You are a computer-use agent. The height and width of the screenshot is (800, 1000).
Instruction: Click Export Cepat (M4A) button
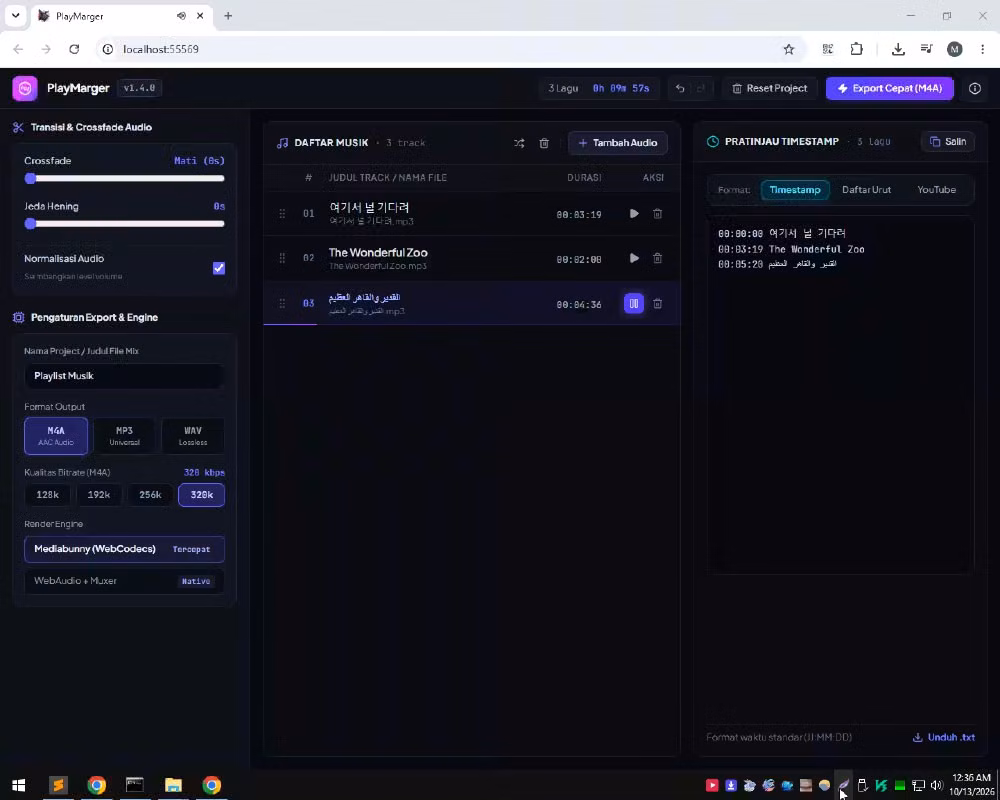click(x=890, y=89)
